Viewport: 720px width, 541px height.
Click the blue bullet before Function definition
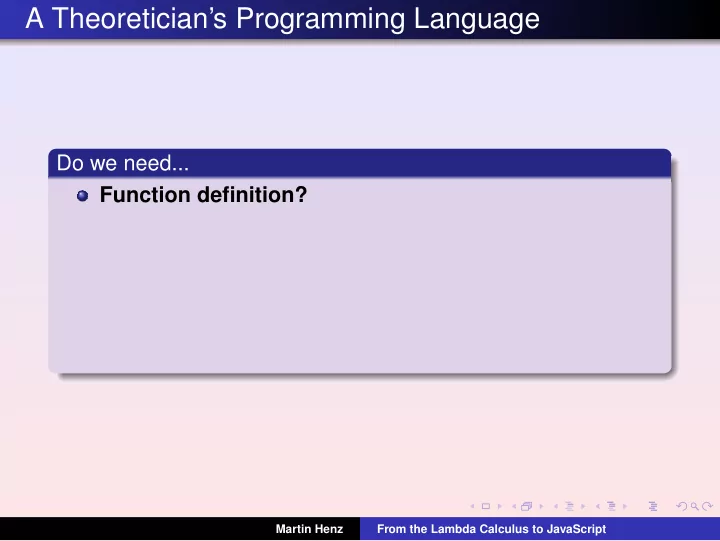pos(83,196)
